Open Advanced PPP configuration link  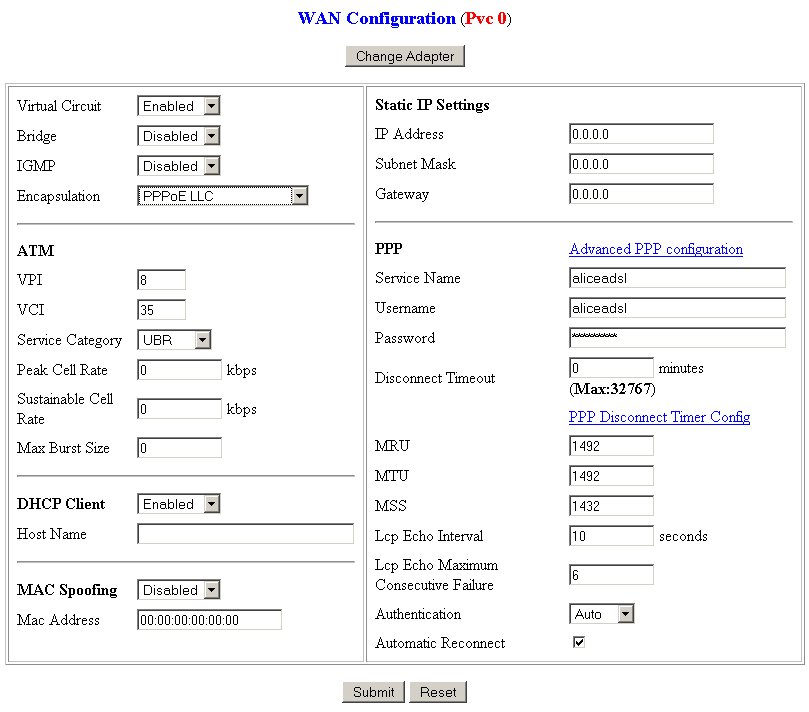point(656,249)
